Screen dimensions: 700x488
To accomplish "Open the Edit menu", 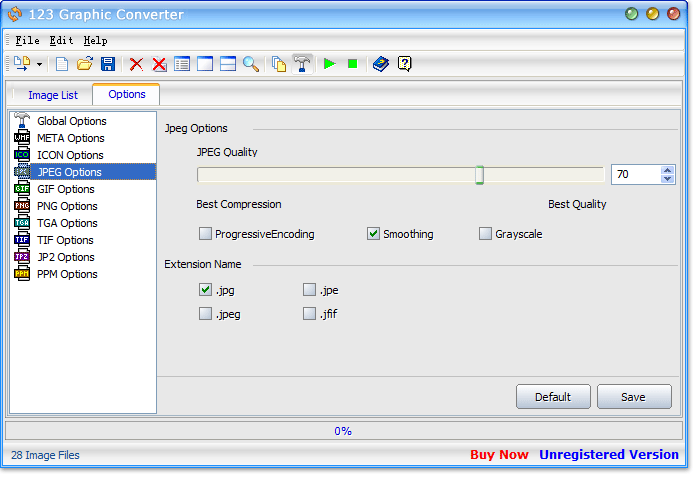I will [x=61, y=41].
